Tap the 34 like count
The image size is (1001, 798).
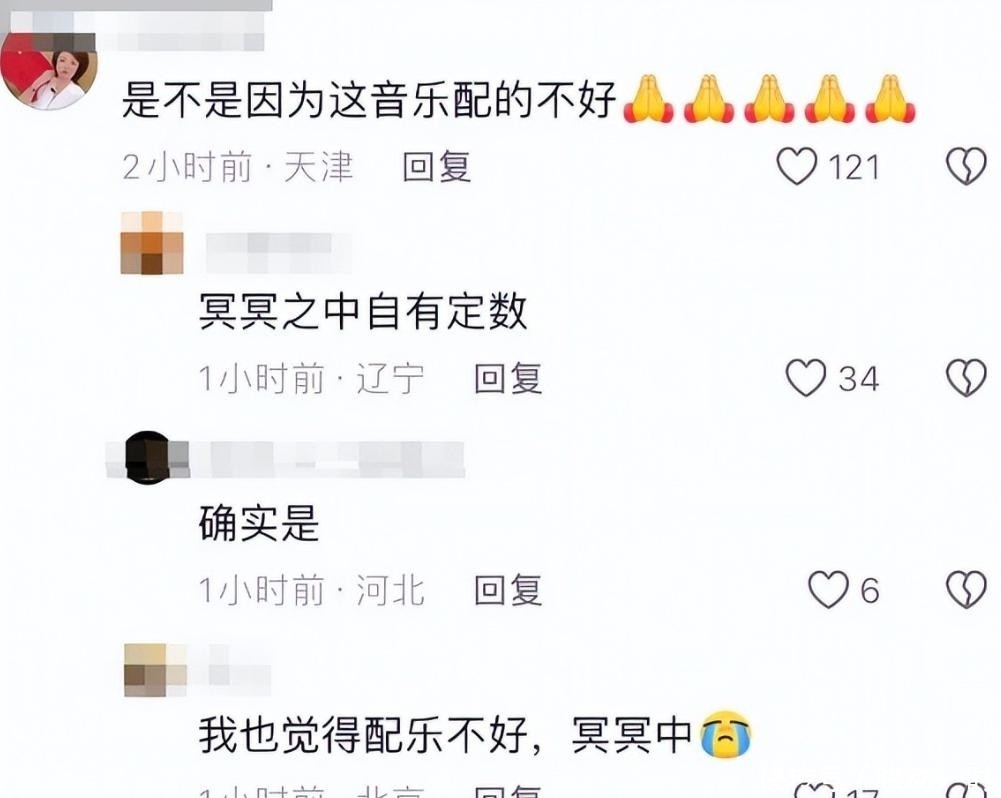pyautogui.click(x=859, y=379)
